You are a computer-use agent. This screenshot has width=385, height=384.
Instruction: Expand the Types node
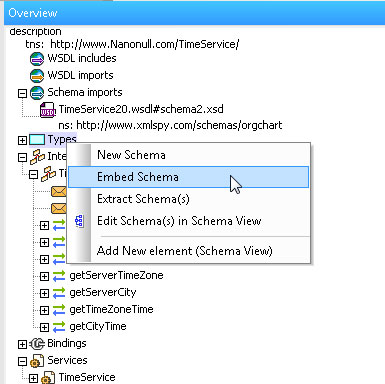click(x=22, y=140)
